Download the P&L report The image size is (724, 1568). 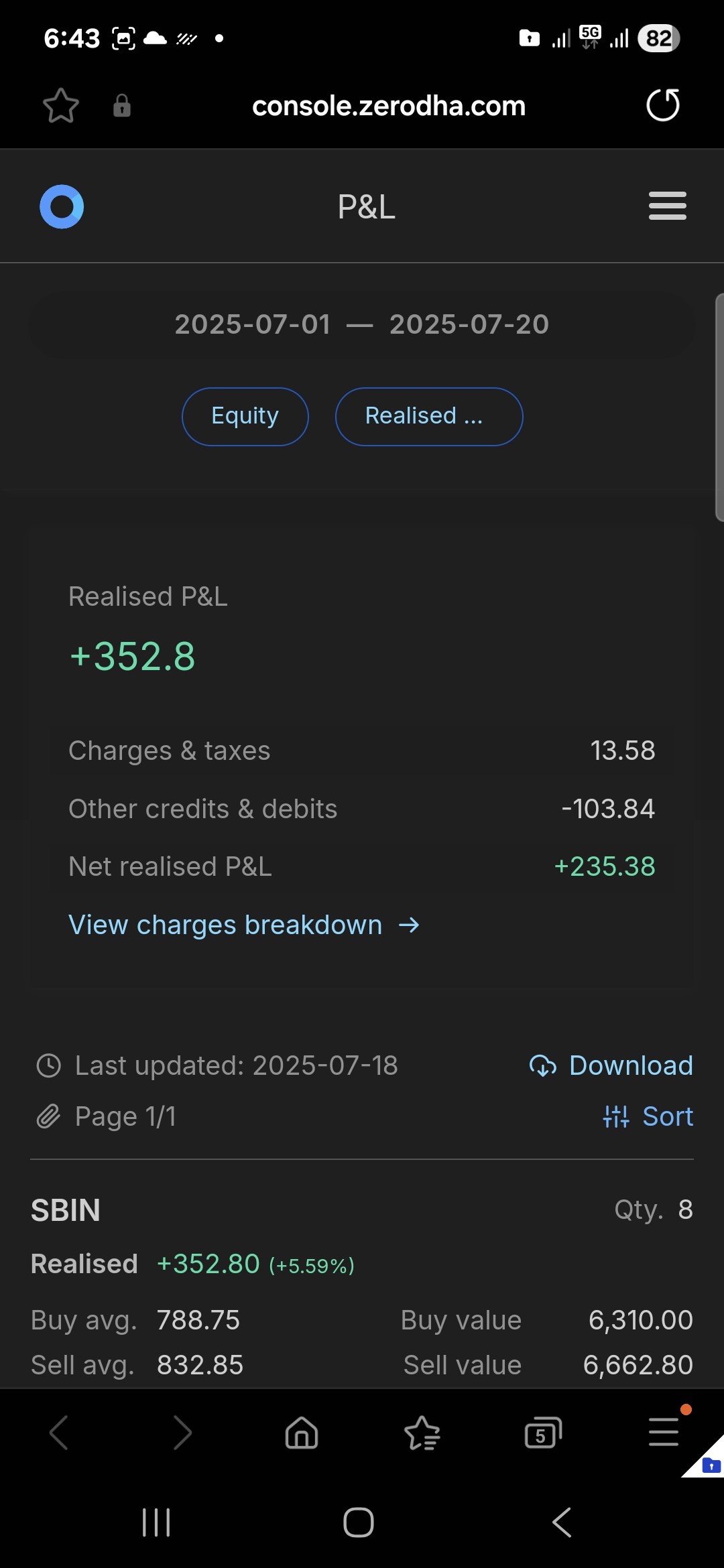(611, 1065)
